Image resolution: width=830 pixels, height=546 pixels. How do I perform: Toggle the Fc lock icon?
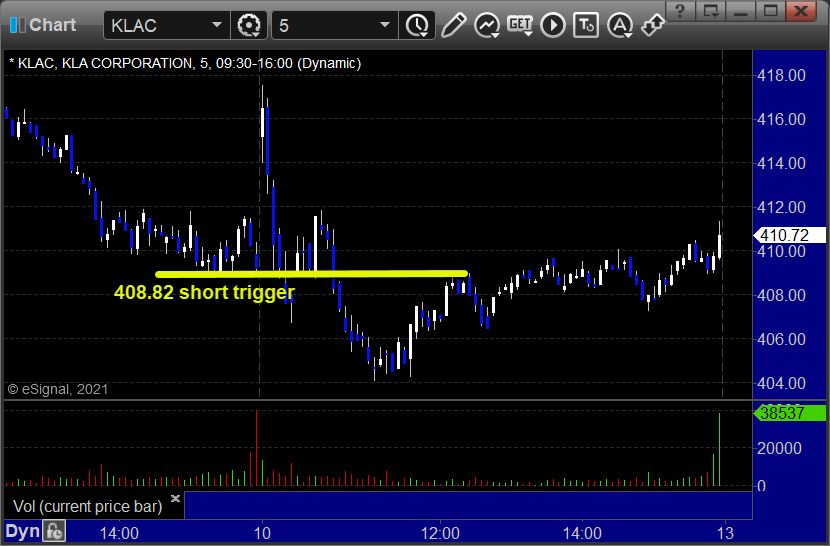click(x=54, y=531)
